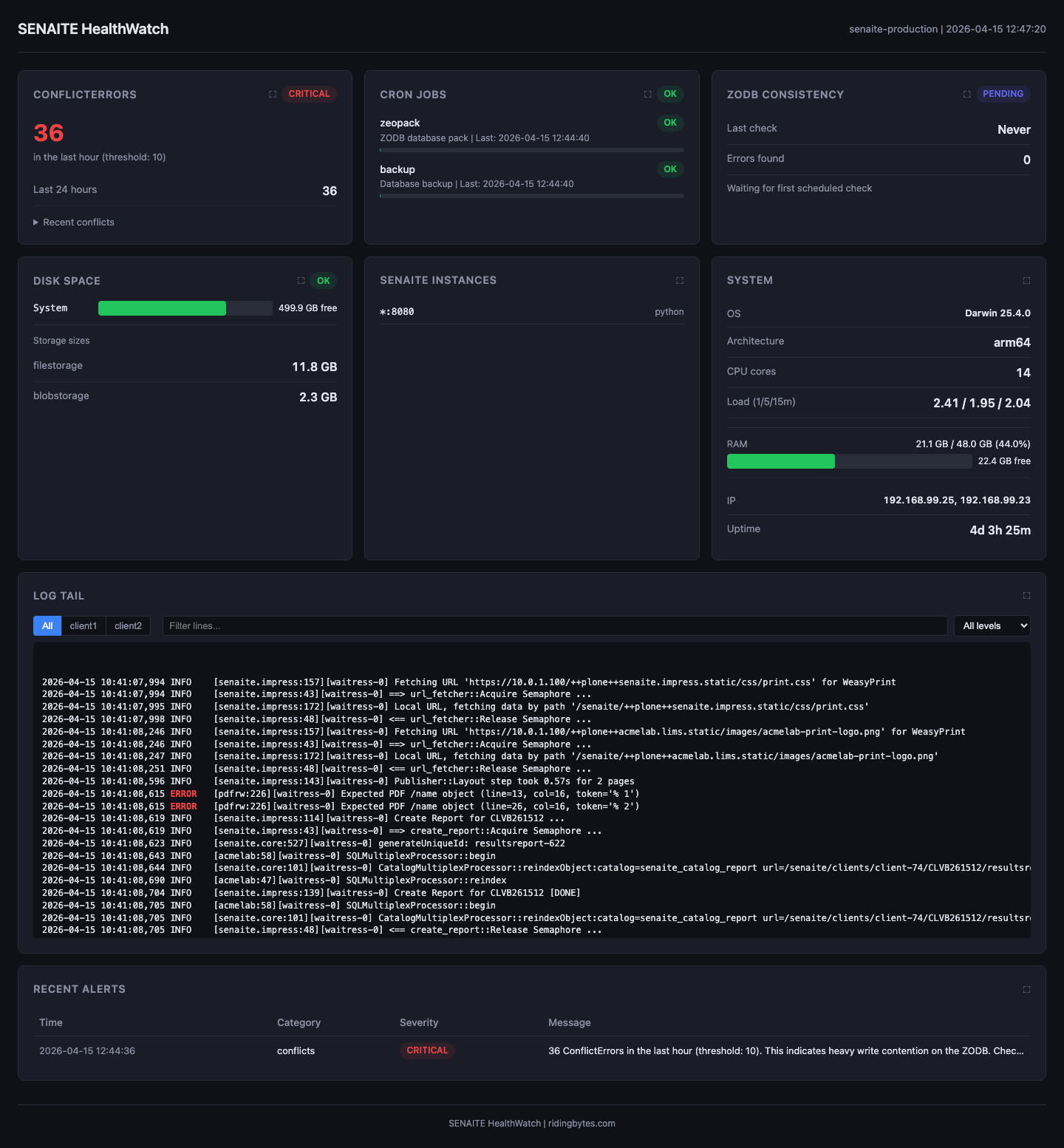
Task: Open the All levels log filter dropdown
Action: (992, 625)
